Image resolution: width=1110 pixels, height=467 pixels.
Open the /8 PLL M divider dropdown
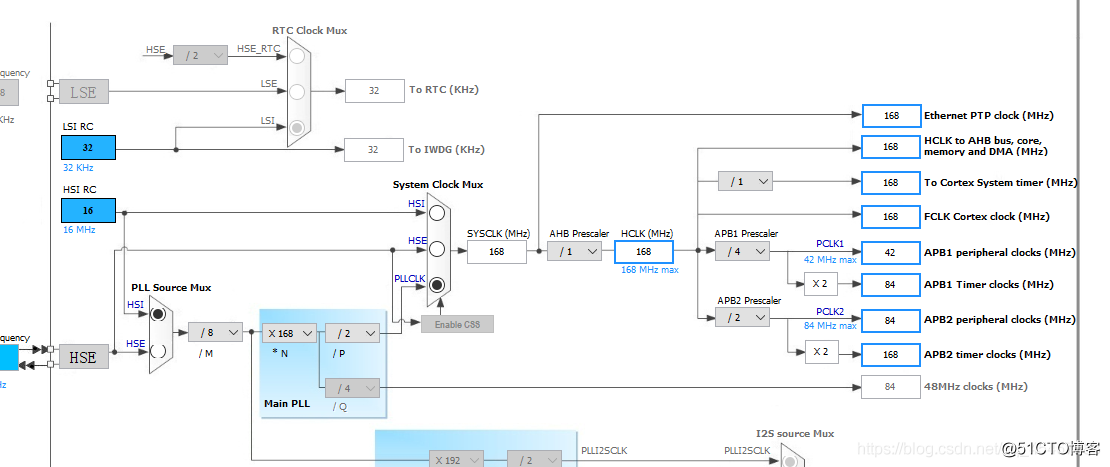[x=215, y=332]
